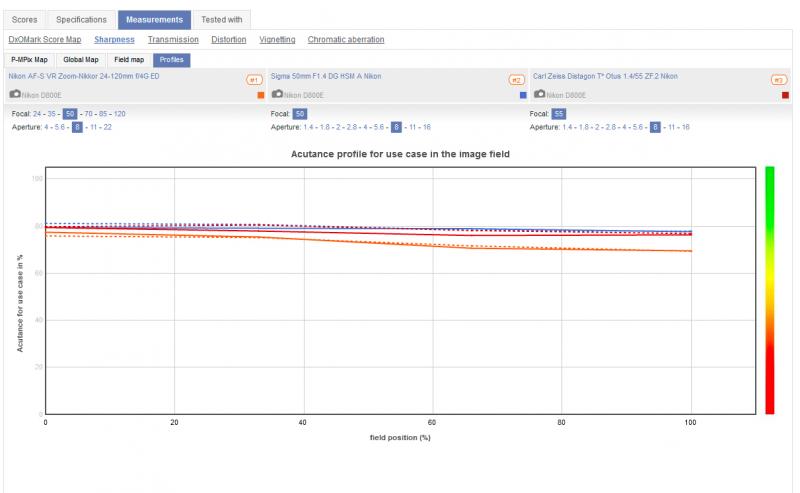Viewport: 800px width, 493px height.
Task: Select focal length 120 for the Nikon zoom
Action: coord(119,114)
